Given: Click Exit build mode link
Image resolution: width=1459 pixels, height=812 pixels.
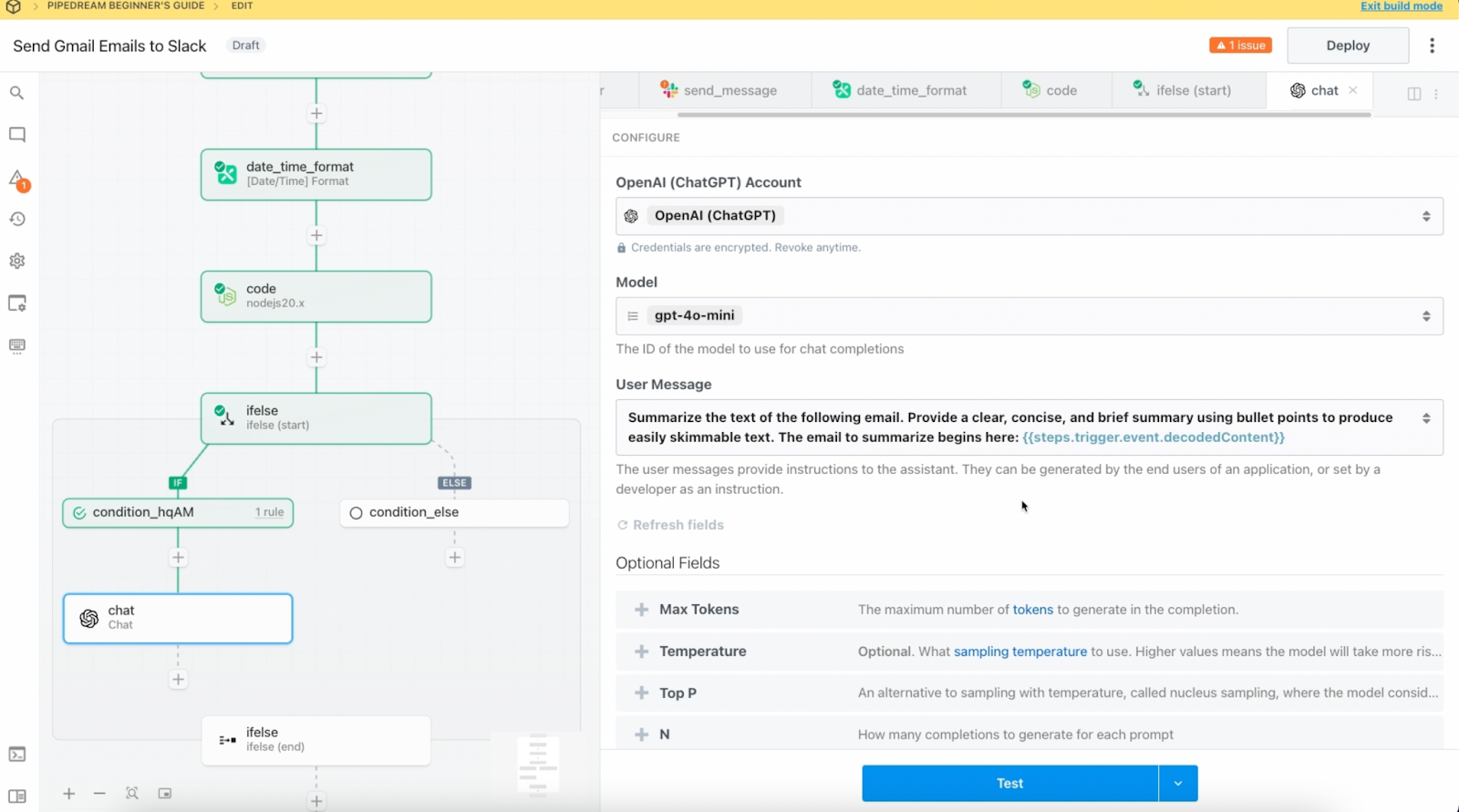Looking at the screenshot, I should 1402,6.
